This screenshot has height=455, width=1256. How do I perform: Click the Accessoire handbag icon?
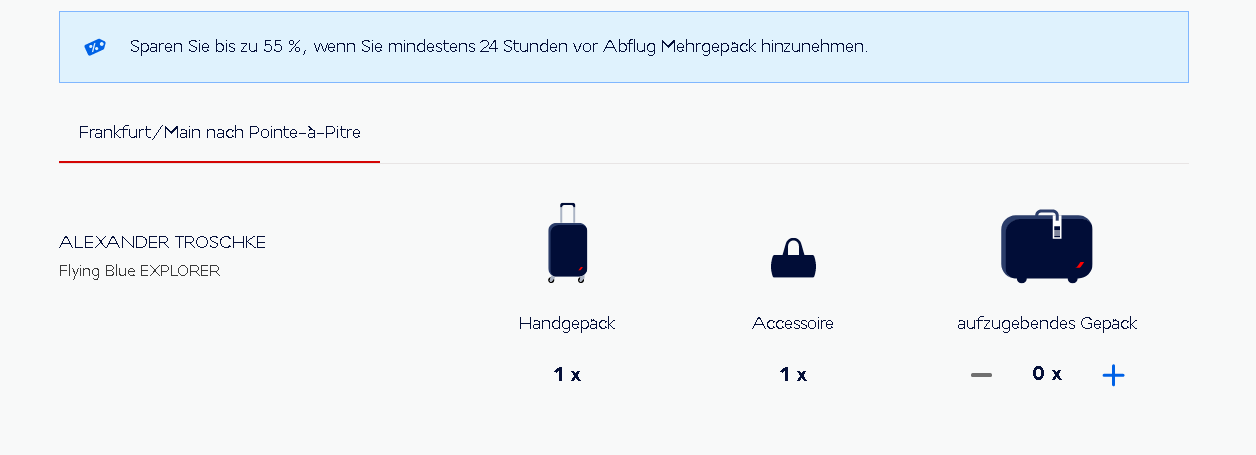click(x=793, y=260)
